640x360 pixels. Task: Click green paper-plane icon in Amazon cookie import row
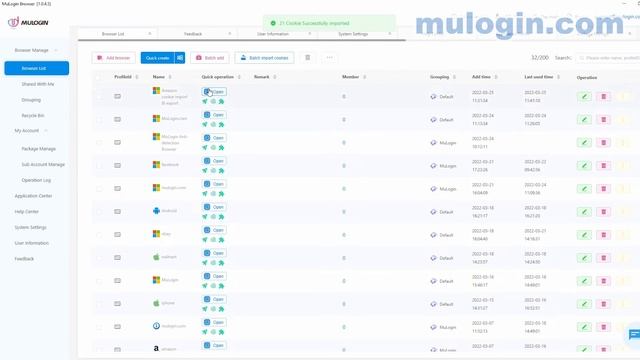pyautogui.click(x=205, y=101)
